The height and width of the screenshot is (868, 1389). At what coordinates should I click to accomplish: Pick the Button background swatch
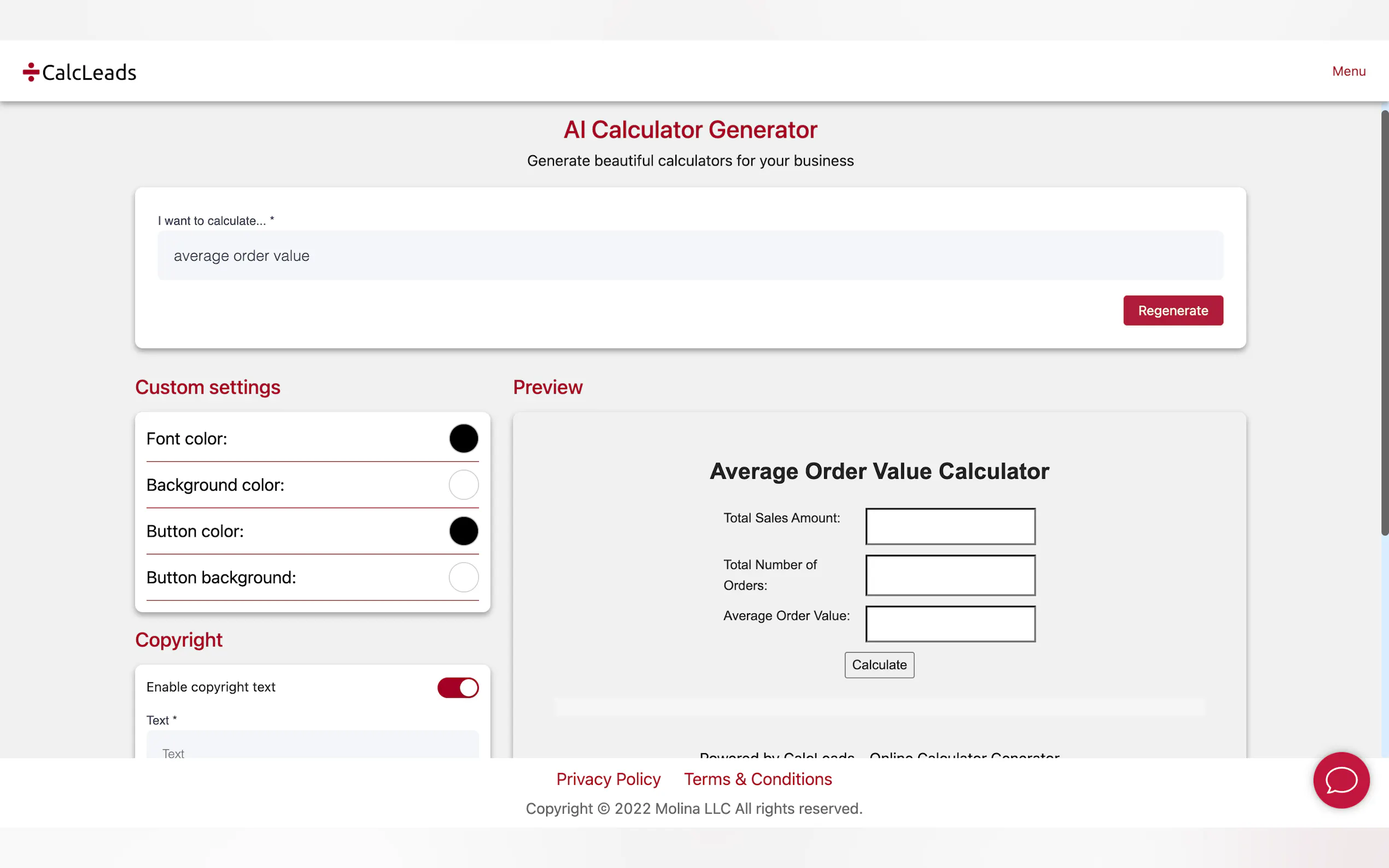(x=463, y=578)
